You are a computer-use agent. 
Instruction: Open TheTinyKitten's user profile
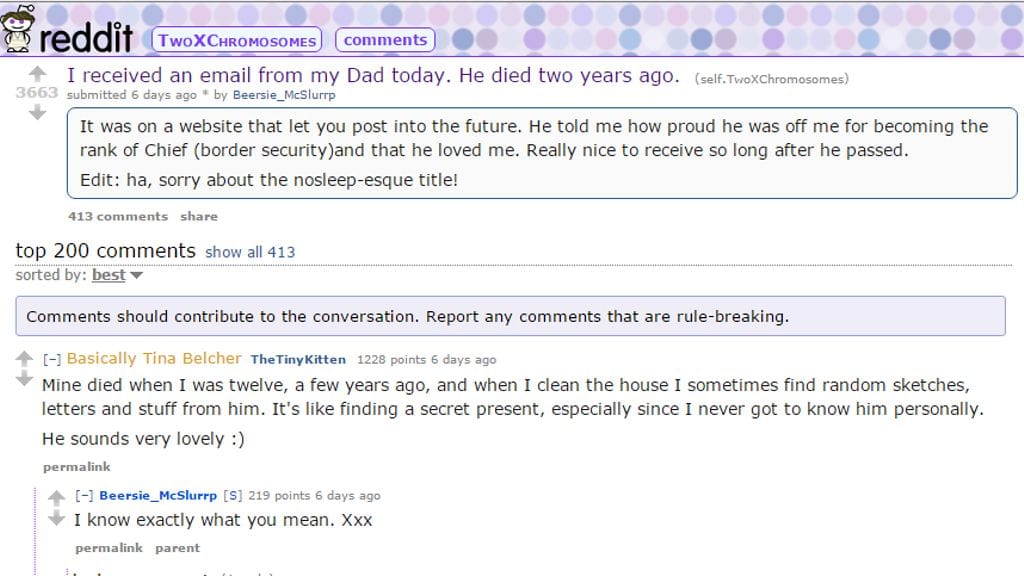pos(298,360)
